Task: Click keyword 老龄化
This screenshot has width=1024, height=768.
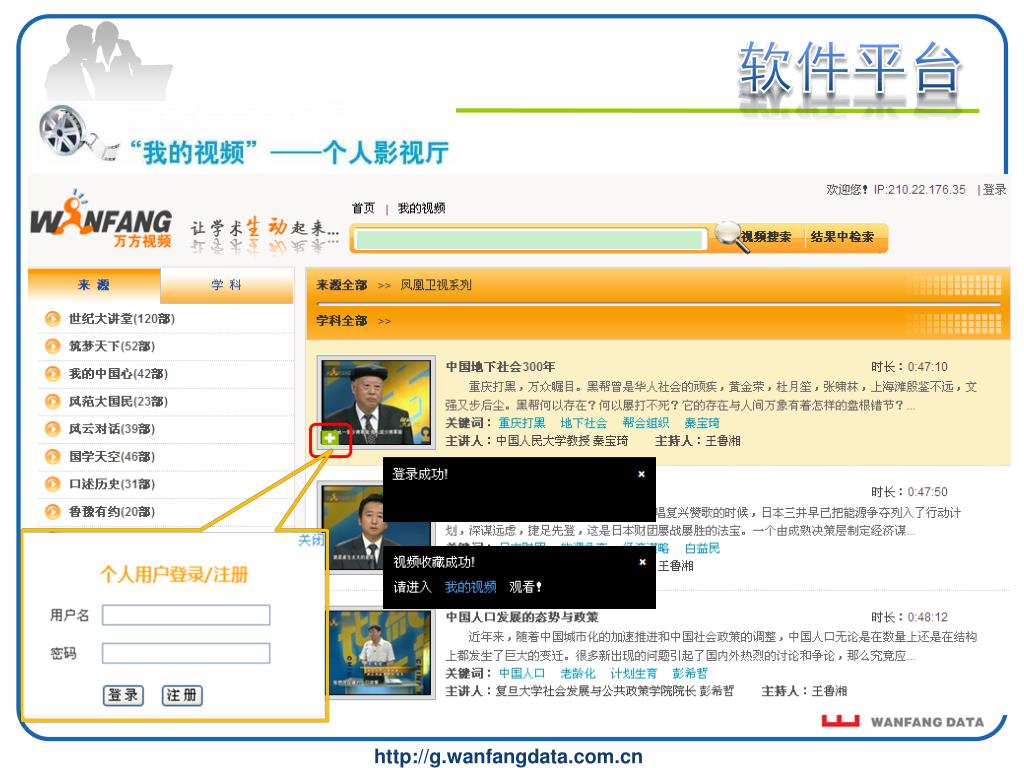Action: pos(577,673)
